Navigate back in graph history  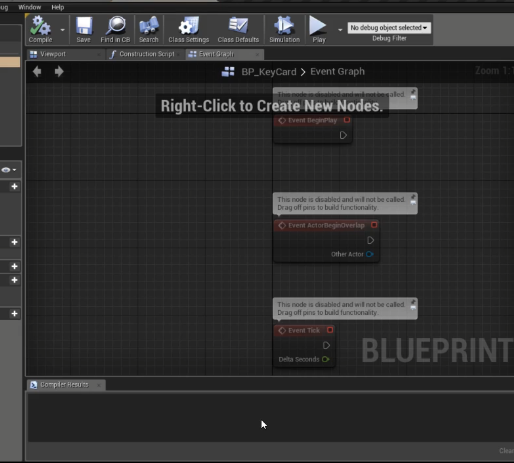pos(37,71)
